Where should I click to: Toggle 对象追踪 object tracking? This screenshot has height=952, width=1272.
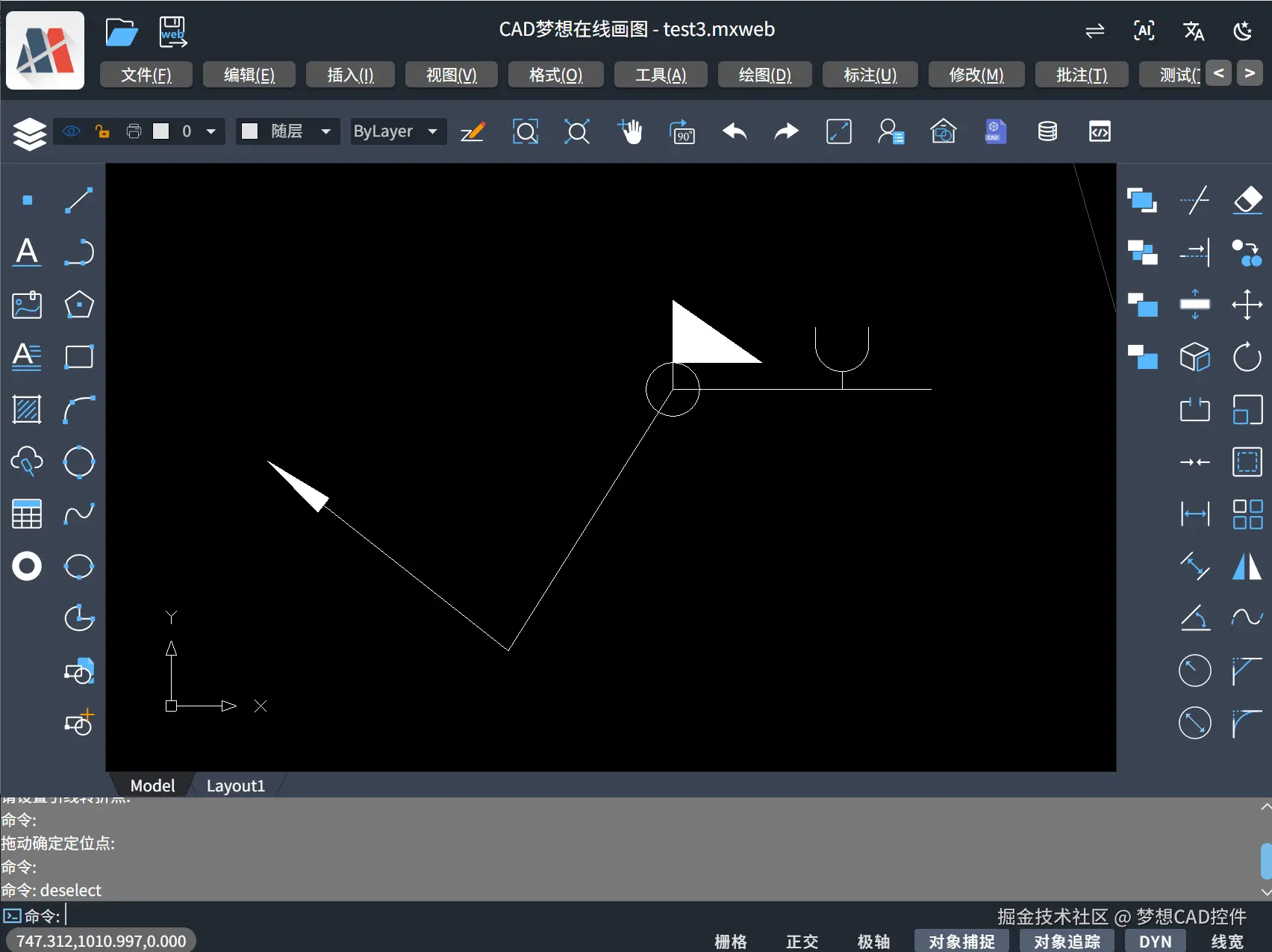coord(1067,942)
